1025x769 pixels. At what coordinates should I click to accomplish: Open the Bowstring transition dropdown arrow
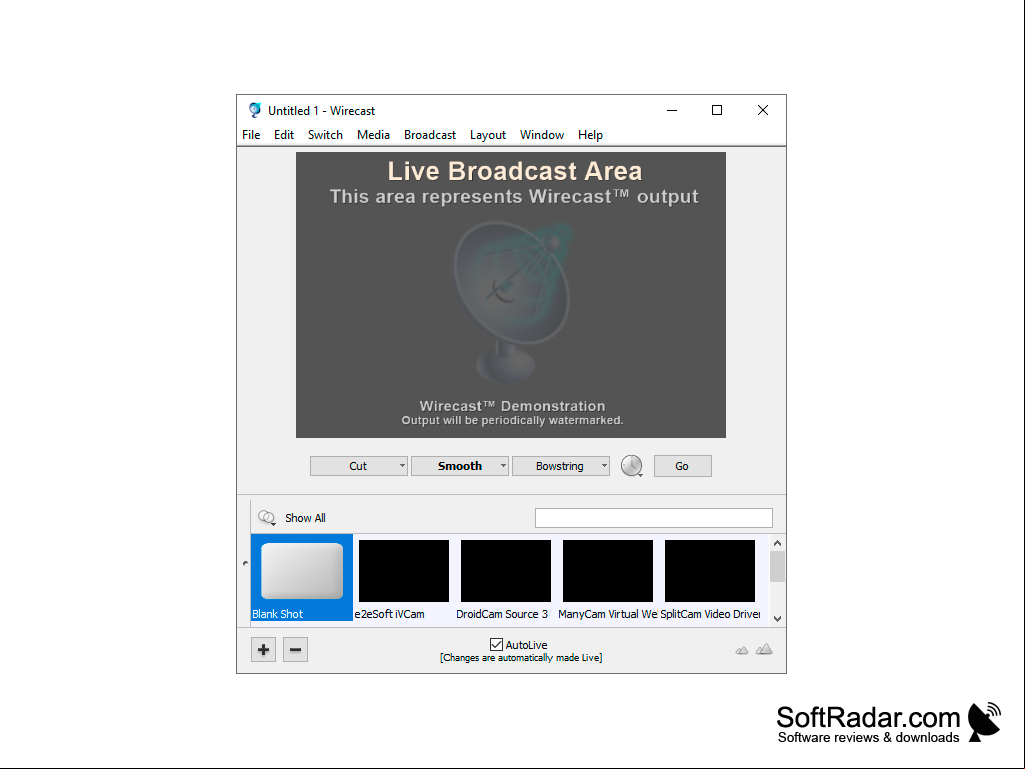tap(604, 466)
